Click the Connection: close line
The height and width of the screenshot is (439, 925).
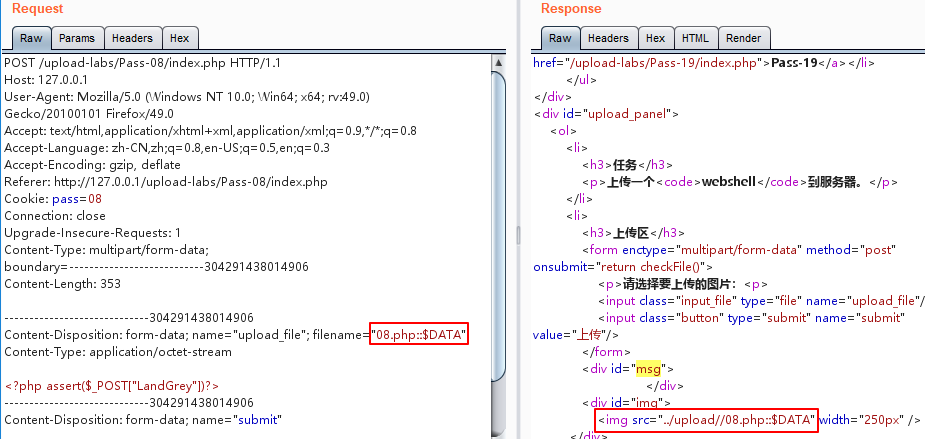click(x=55, y=216)
